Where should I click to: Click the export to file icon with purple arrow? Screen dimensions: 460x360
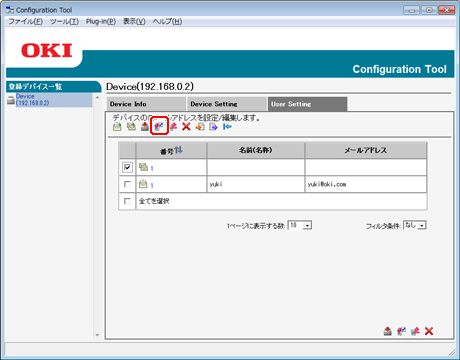tap(213, 127)
